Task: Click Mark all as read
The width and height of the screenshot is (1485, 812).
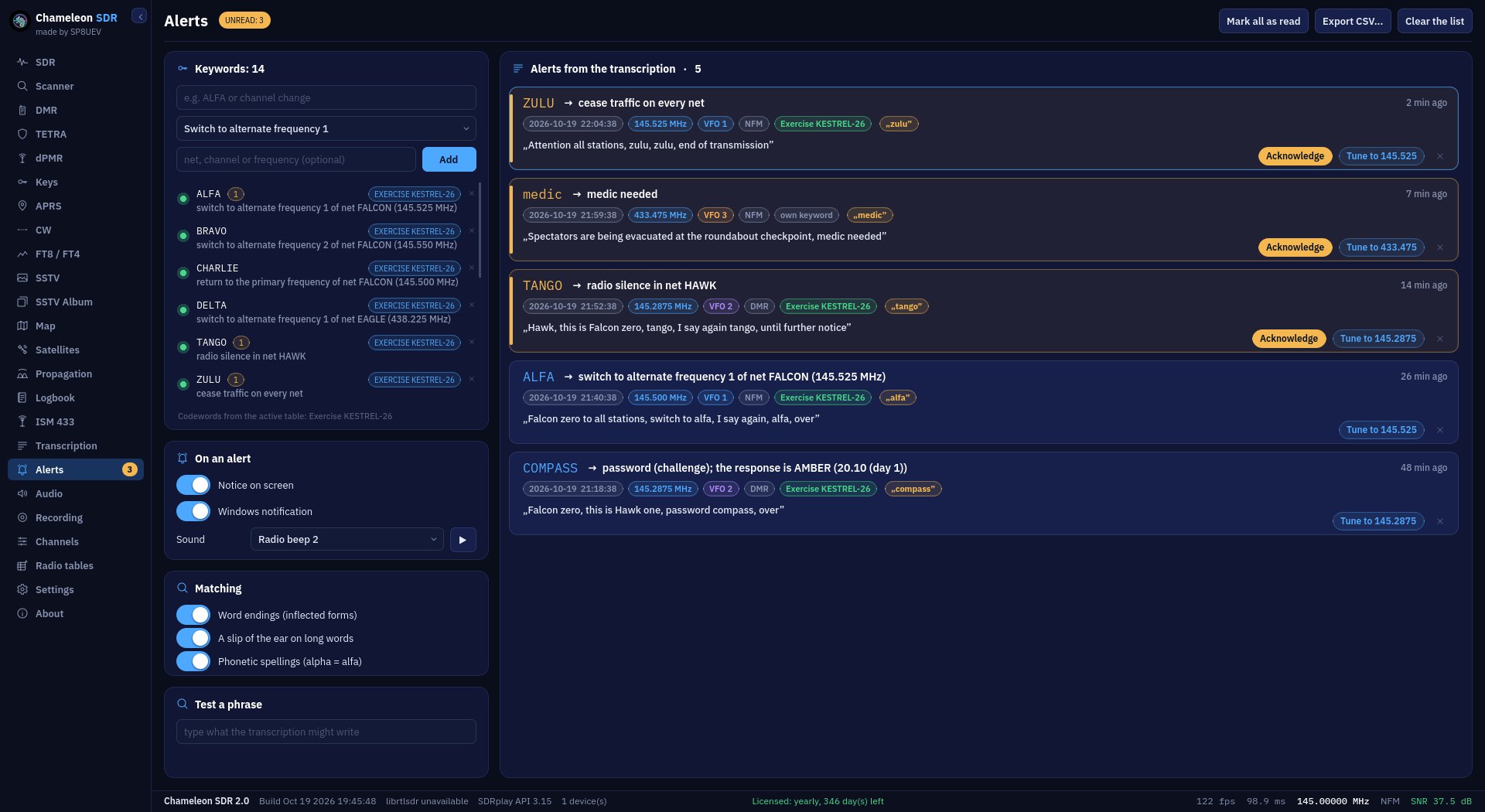Action: pos(1263,21)
